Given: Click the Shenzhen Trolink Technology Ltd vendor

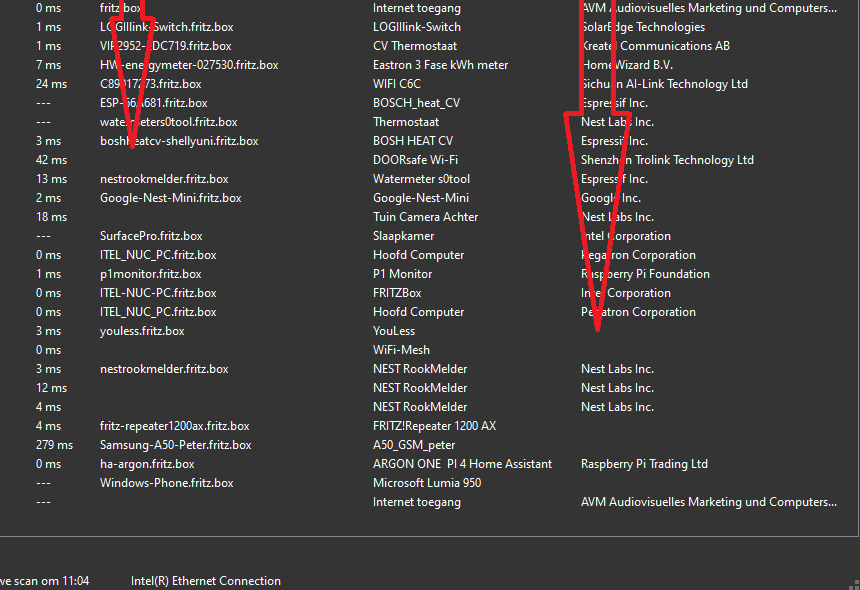Looking at the screenshot, I should [x=667, y=160].
